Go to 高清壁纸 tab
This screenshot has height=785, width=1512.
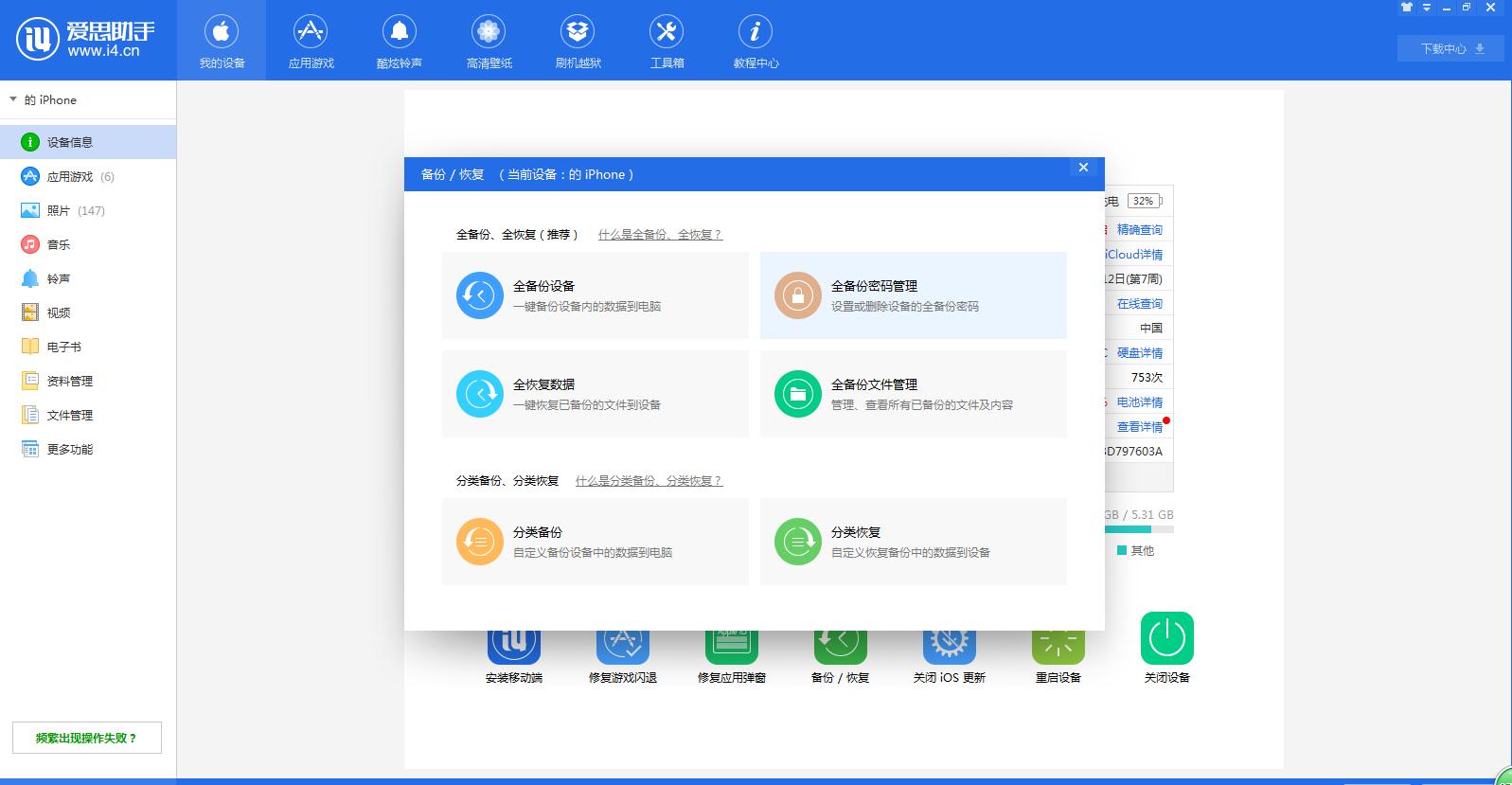click(489, 41)
